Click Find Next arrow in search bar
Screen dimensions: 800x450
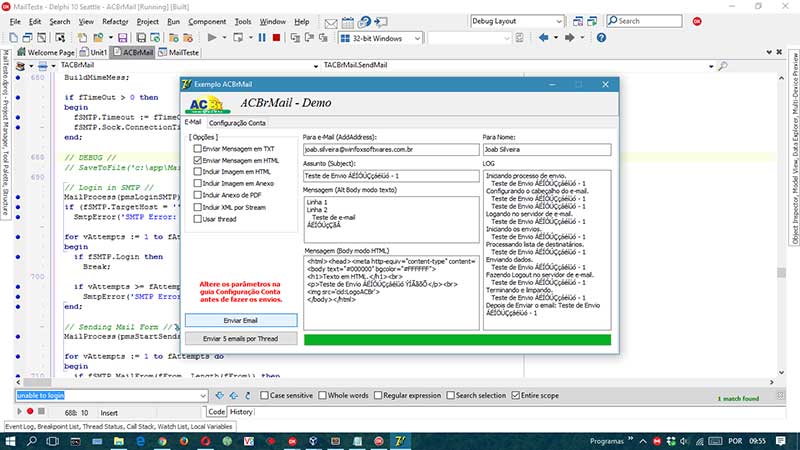219,395
